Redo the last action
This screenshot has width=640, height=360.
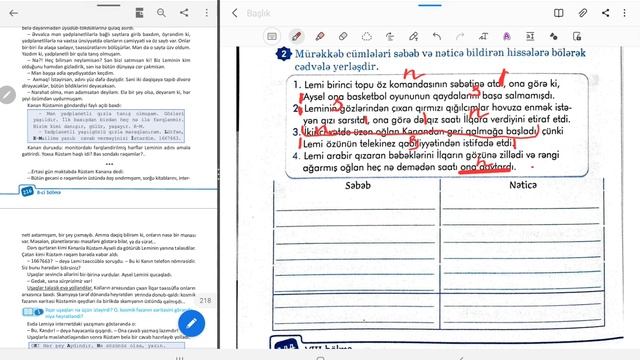(x=460, y=37)
